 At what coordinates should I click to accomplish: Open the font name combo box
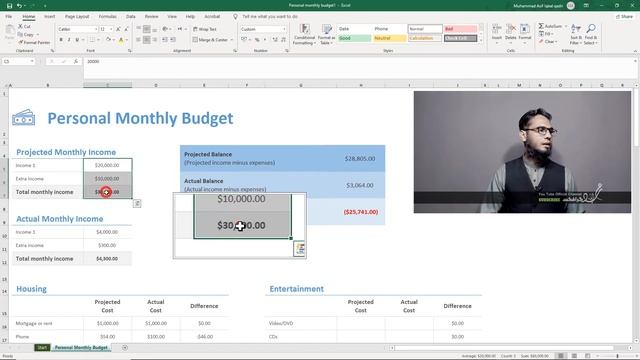click(x=78, y=29)
